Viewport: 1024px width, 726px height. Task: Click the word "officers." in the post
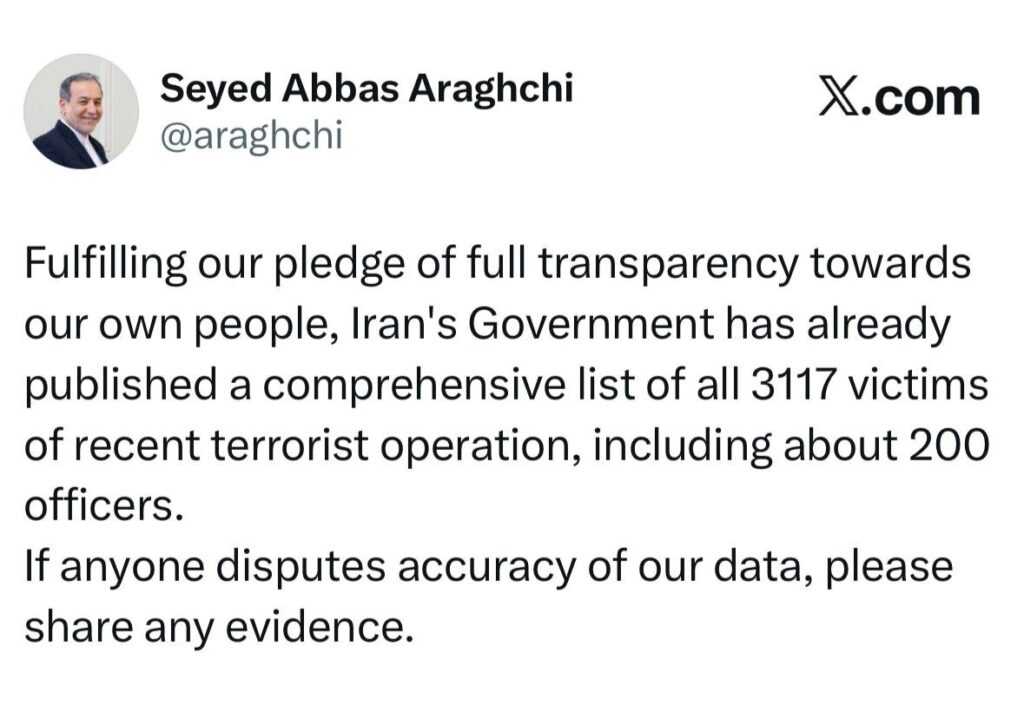coord(104,505)
